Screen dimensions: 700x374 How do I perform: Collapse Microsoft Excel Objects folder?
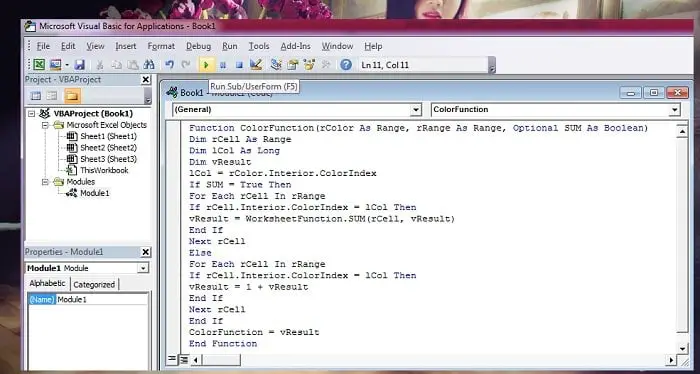tap(45, 125)
